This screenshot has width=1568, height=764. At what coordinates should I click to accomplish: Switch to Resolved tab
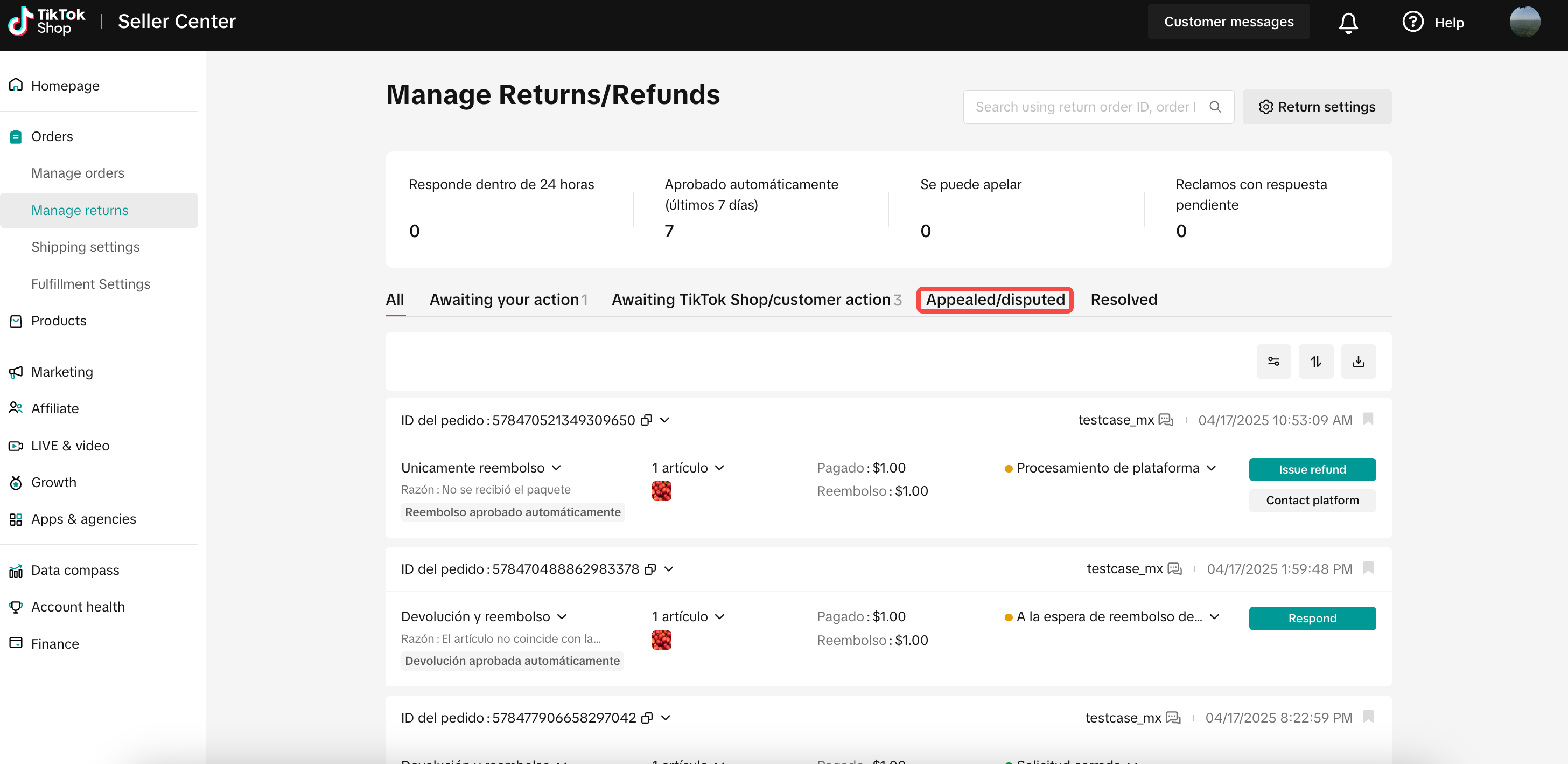tap(1124, 300)
